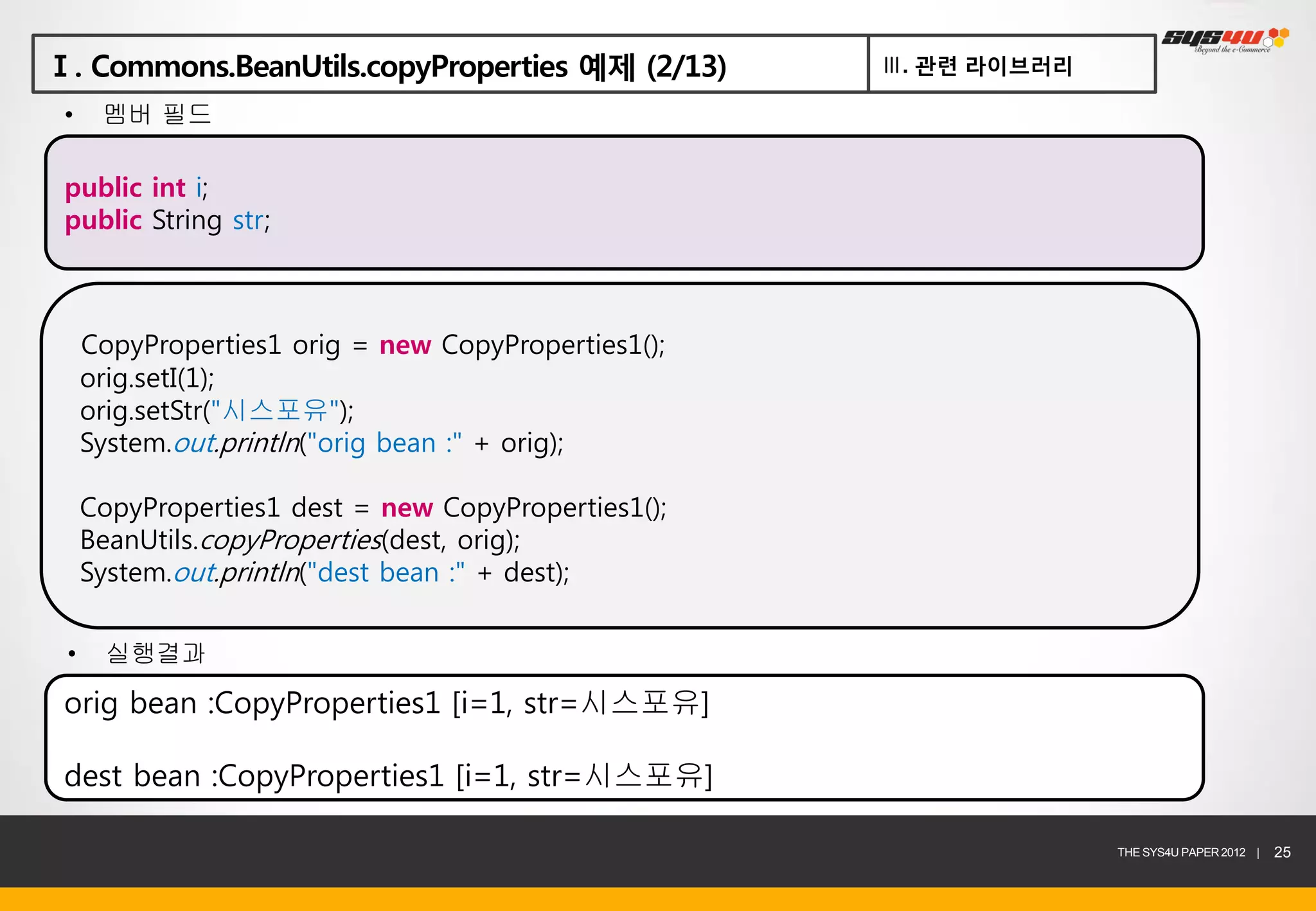Click the page number 25
1316x911 pixels.
click(x=1282, y=853)
